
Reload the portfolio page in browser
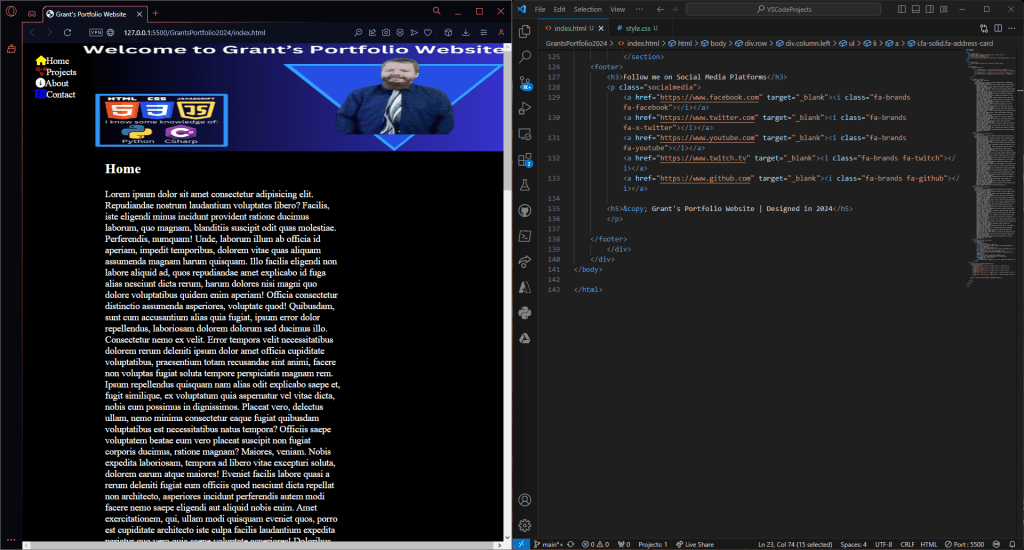[68, 32]
